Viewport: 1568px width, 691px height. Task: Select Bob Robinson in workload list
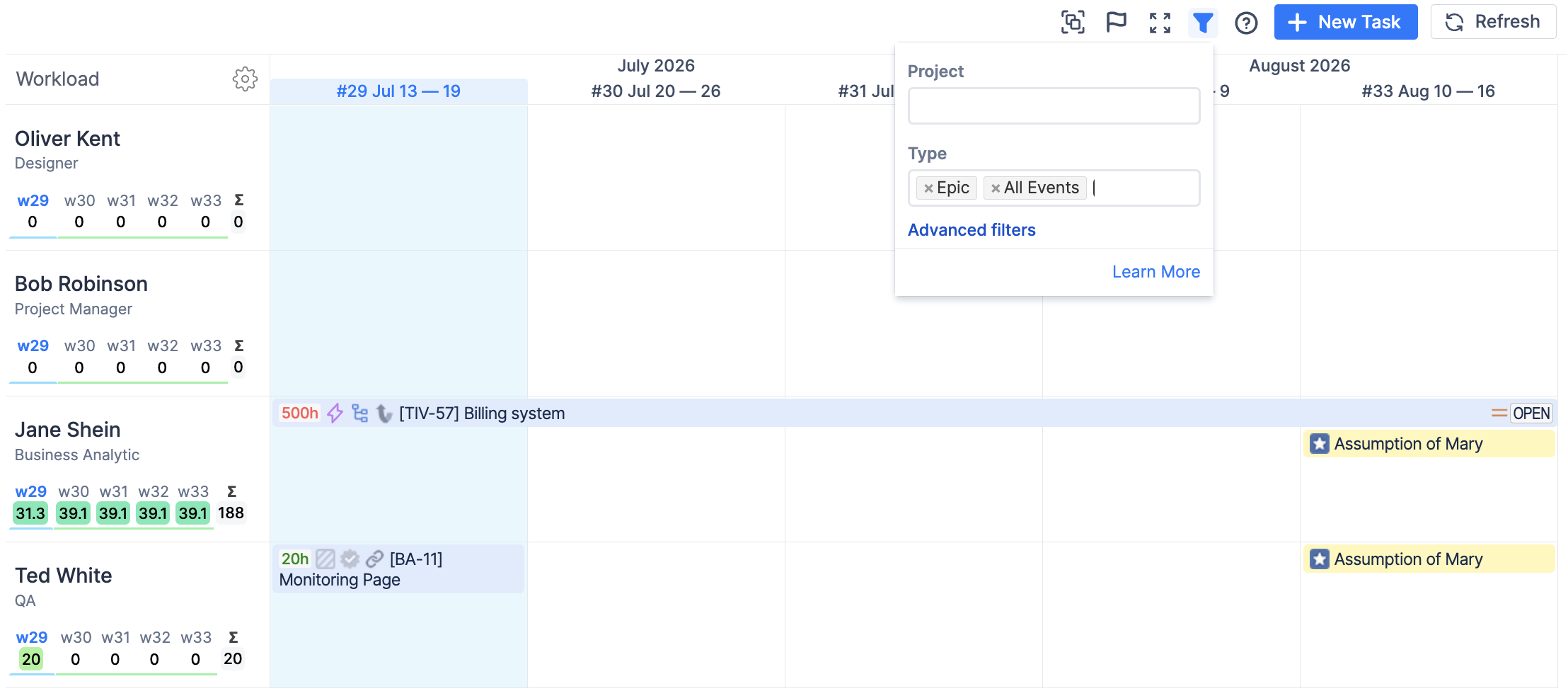coord(81,284)
